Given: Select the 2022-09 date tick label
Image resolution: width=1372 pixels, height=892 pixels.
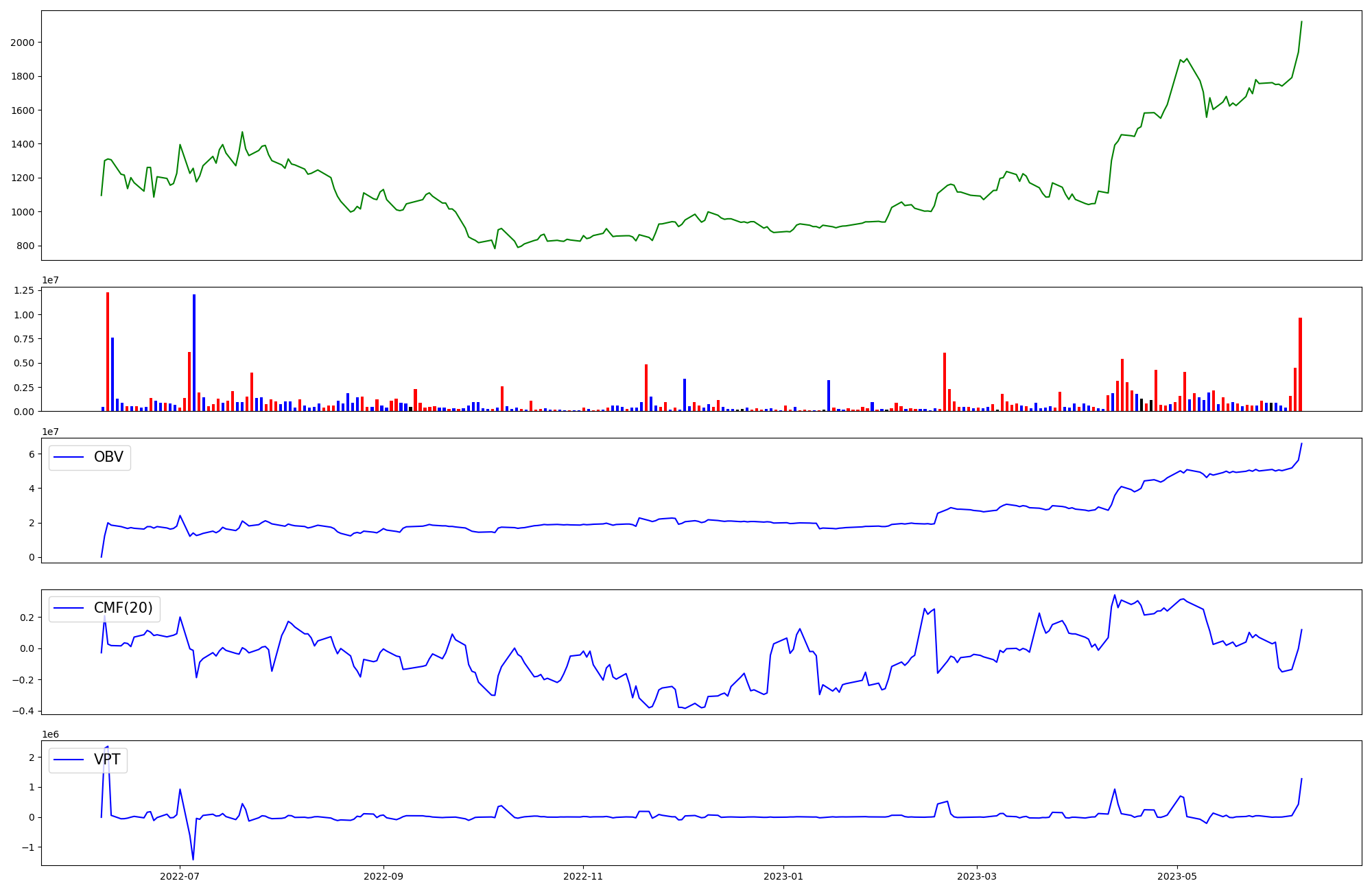Looking at the screenshot, I should tap(383, 876).
